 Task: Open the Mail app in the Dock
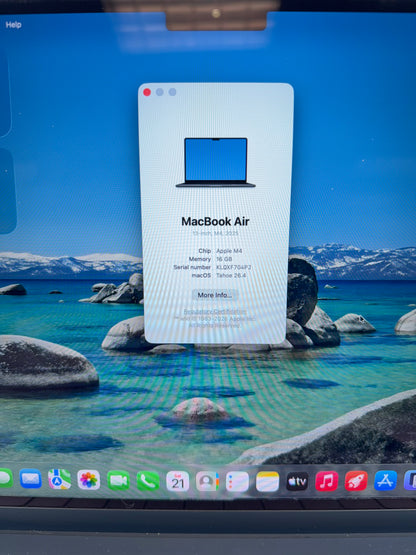pyautogui.click(x=30, y=479)
